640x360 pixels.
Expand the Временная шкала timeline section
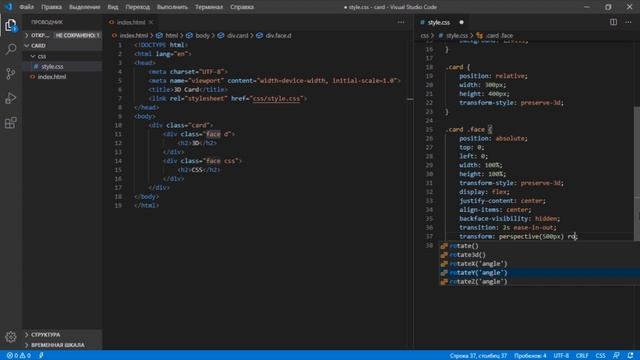[x=62, y=345]
